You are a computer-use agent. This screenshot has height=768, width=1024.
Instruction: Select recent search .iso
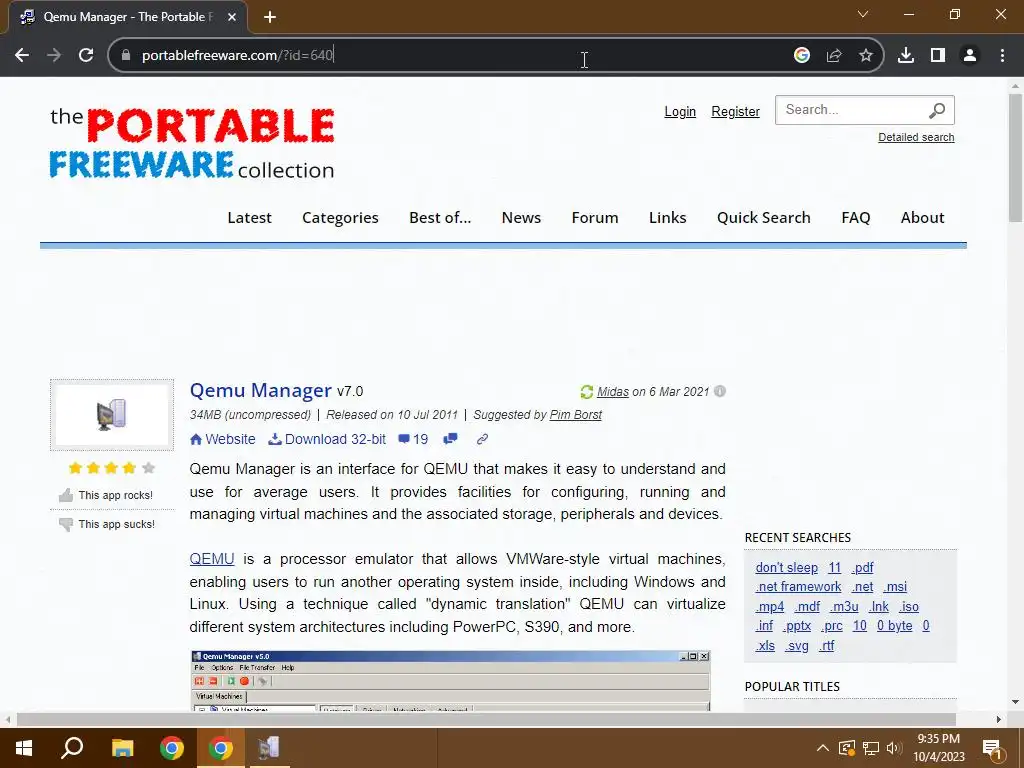[908, 606]
